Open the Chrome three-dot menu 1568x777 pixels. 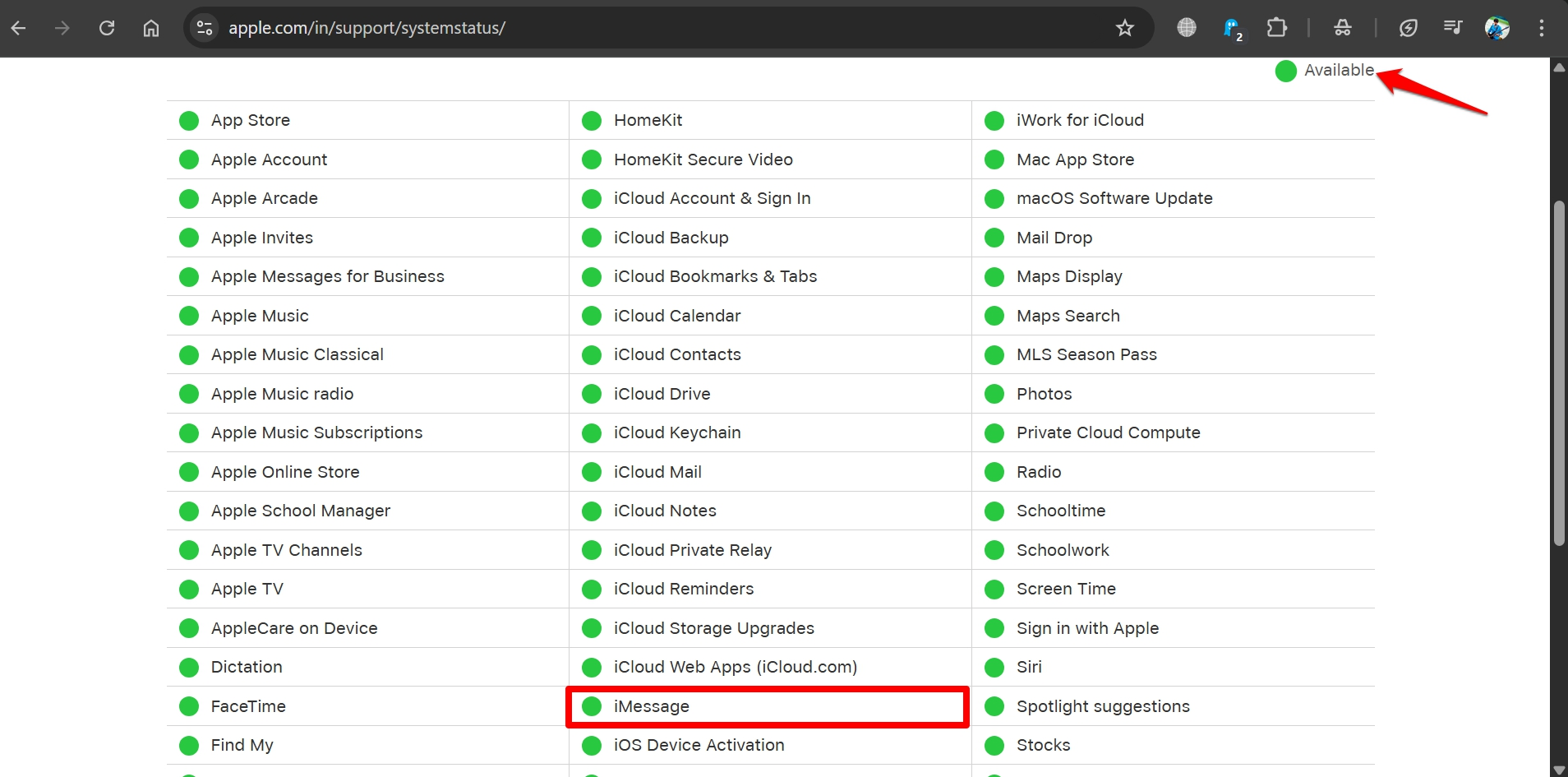pos(1541,28)
